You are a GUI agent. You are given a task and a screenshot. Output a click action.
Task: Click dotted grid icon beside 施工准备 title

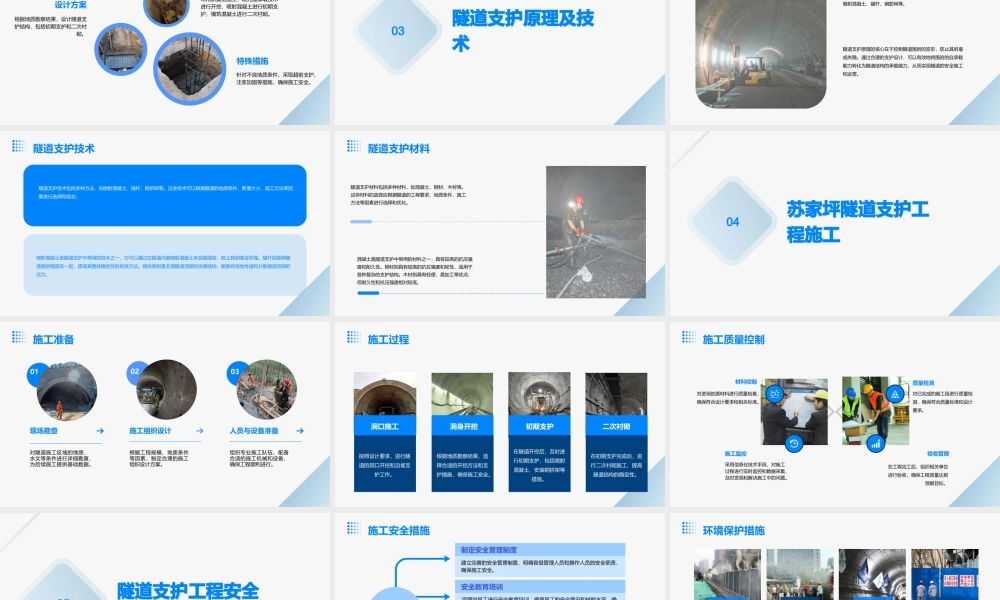18,337
